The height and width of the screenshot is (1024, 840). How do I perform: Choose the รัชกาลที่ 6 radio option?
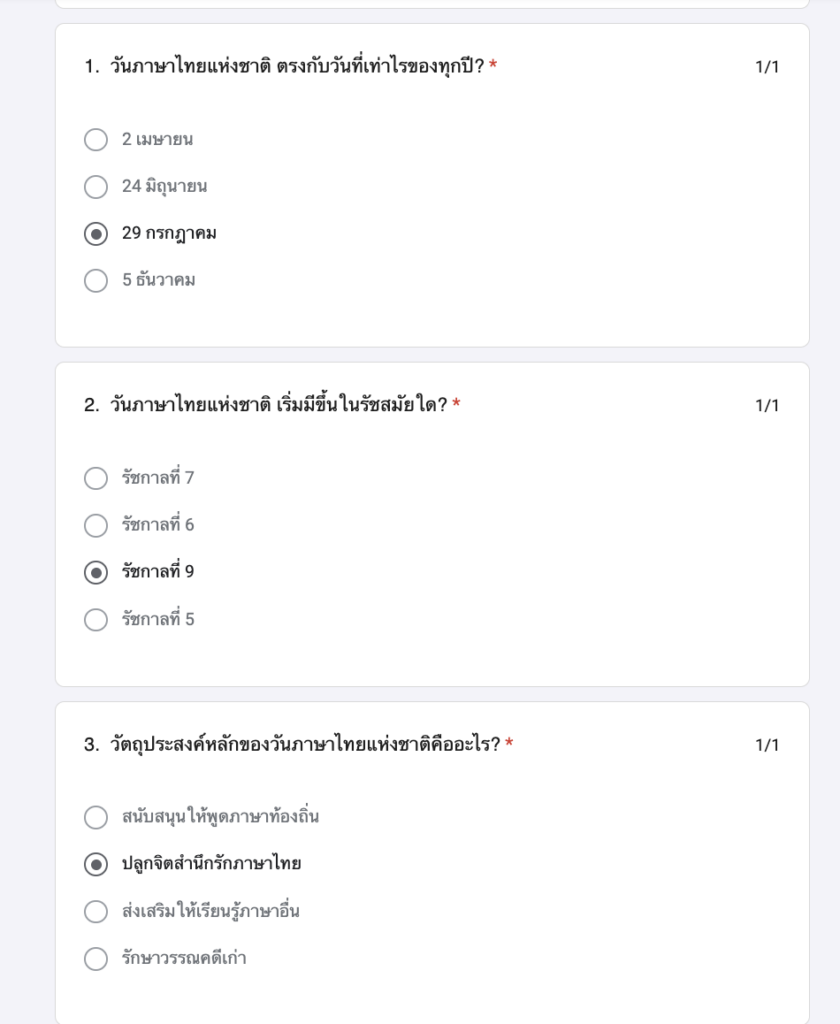[96, 525]
